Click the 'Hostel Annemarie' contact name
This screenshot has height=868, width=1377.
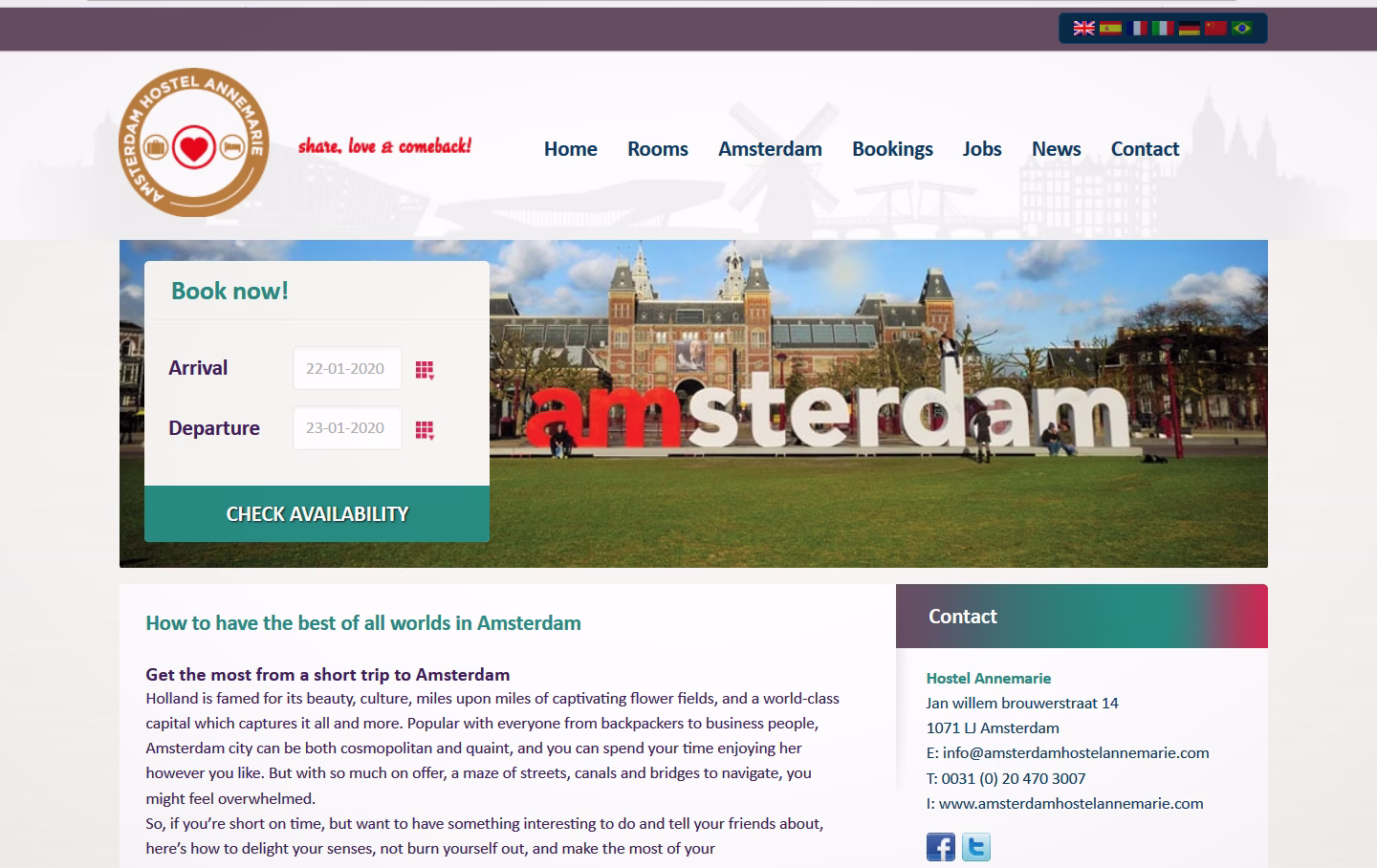pos(989,679)
